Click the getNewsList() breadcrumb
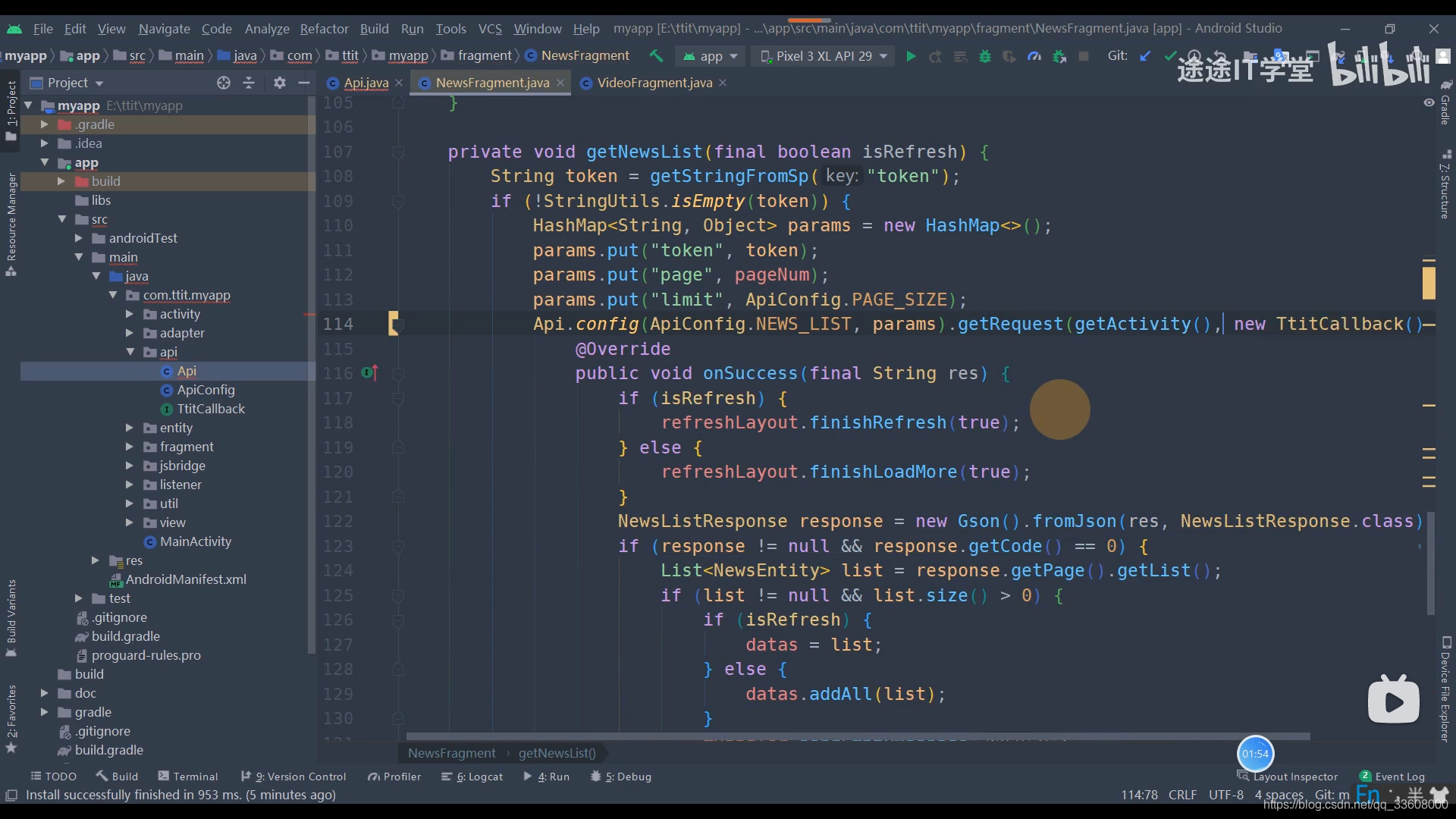The height and width of the screenshot is (819, 1456). [557, 753]
